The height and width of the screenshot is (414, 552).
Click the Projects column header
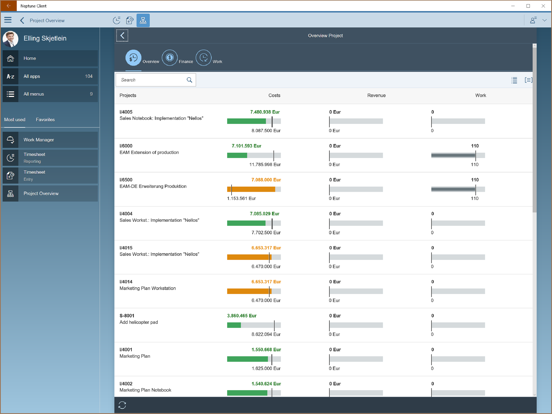click(x=128, y=95)
